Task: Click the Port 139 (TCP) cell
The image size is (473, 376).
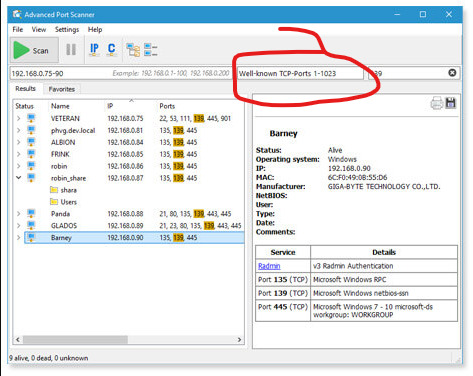Action: point(283,293)
